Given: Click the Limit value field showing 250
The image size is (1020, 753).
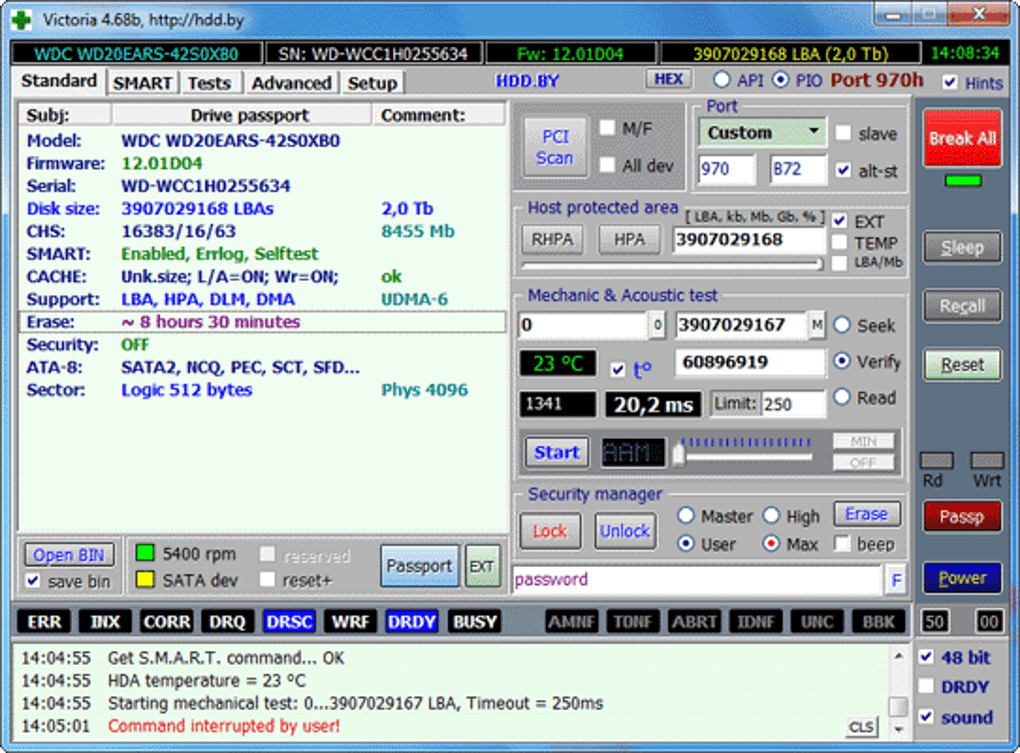Looking at the screenshot, I should click(793, 404).
